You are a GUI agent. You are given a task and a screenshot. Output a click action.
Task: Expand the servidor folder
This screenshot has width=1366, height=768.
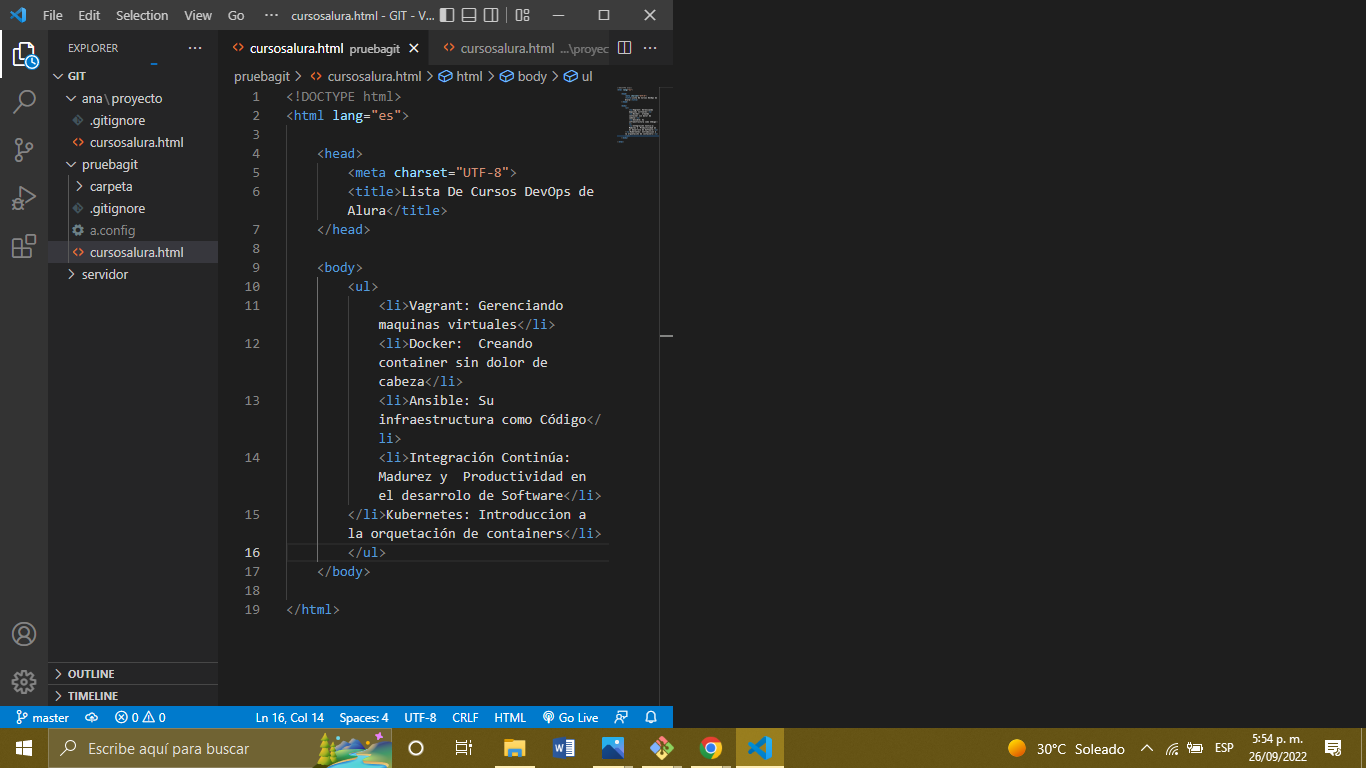(x=133, y=274)
